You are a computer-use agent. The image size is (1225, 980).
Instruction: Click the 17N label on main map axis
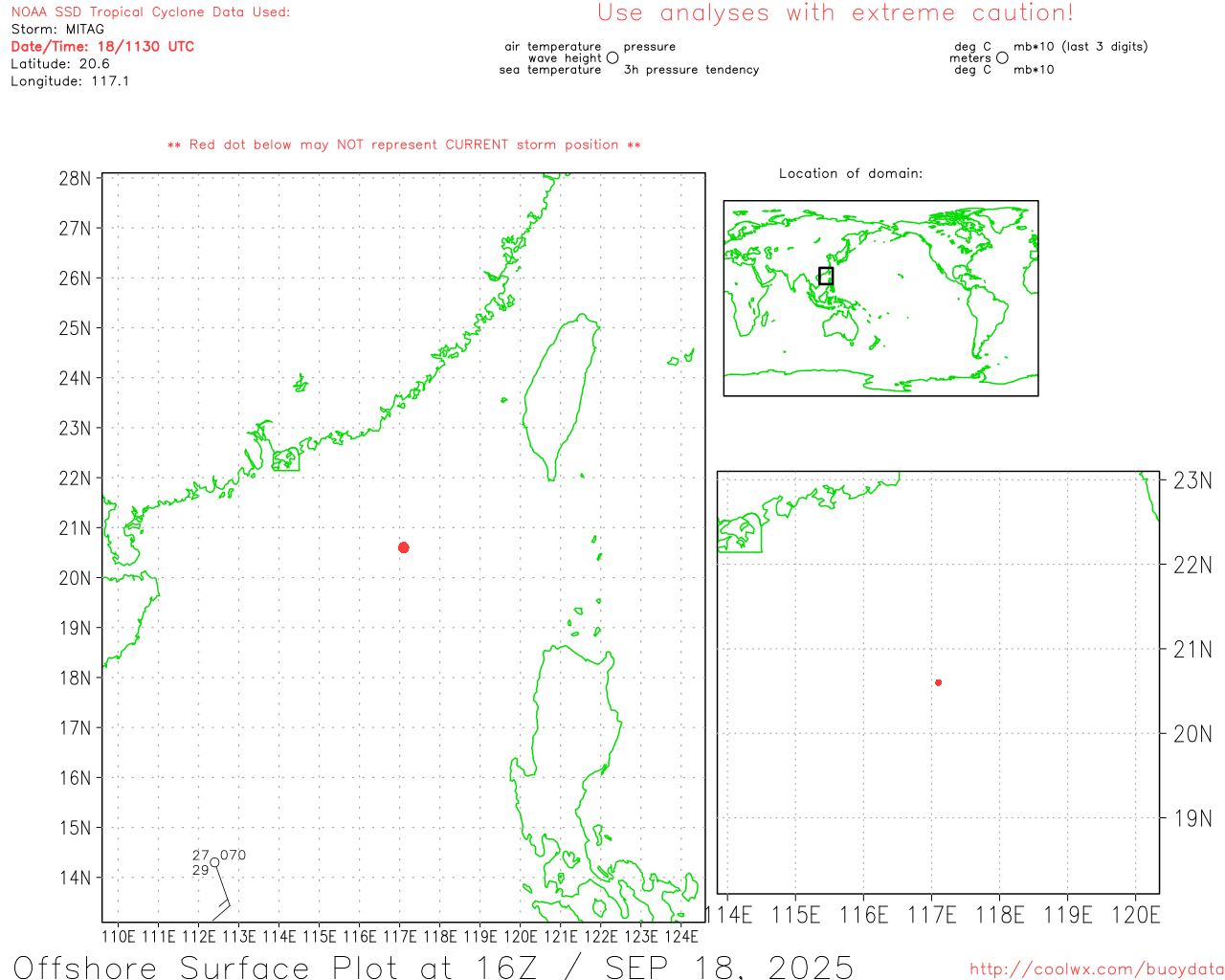(76, 728)
